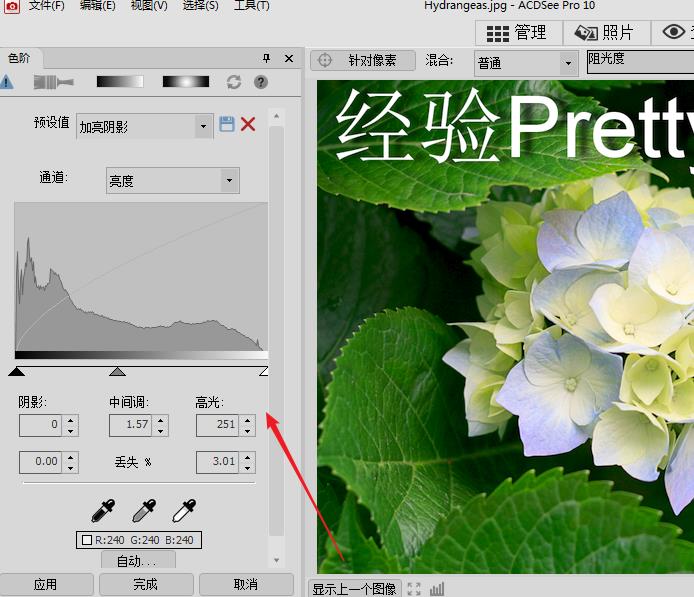Pick the gray point eyedropper
Viewport: 694px width, 597px height.
click(x=144, y=510)
